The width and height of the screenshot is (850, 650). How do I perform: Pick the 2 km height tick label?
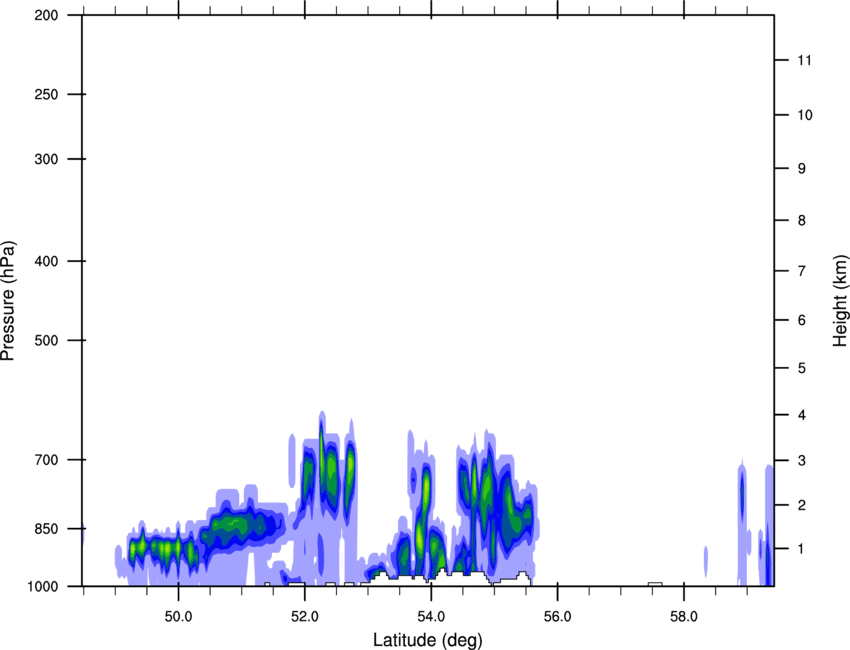[802, 505]
